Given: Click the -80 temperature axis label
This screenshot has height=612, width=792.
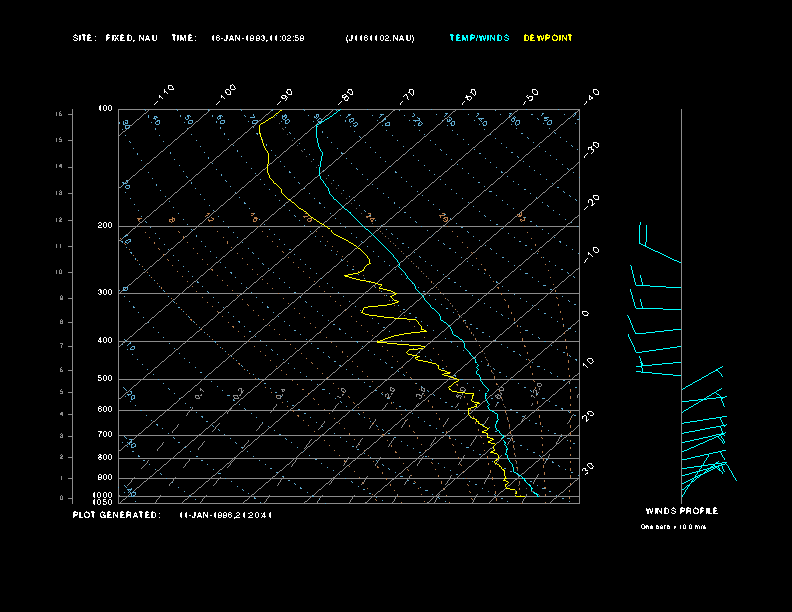Looking at the screenshot, I should [x=347, y=95].
